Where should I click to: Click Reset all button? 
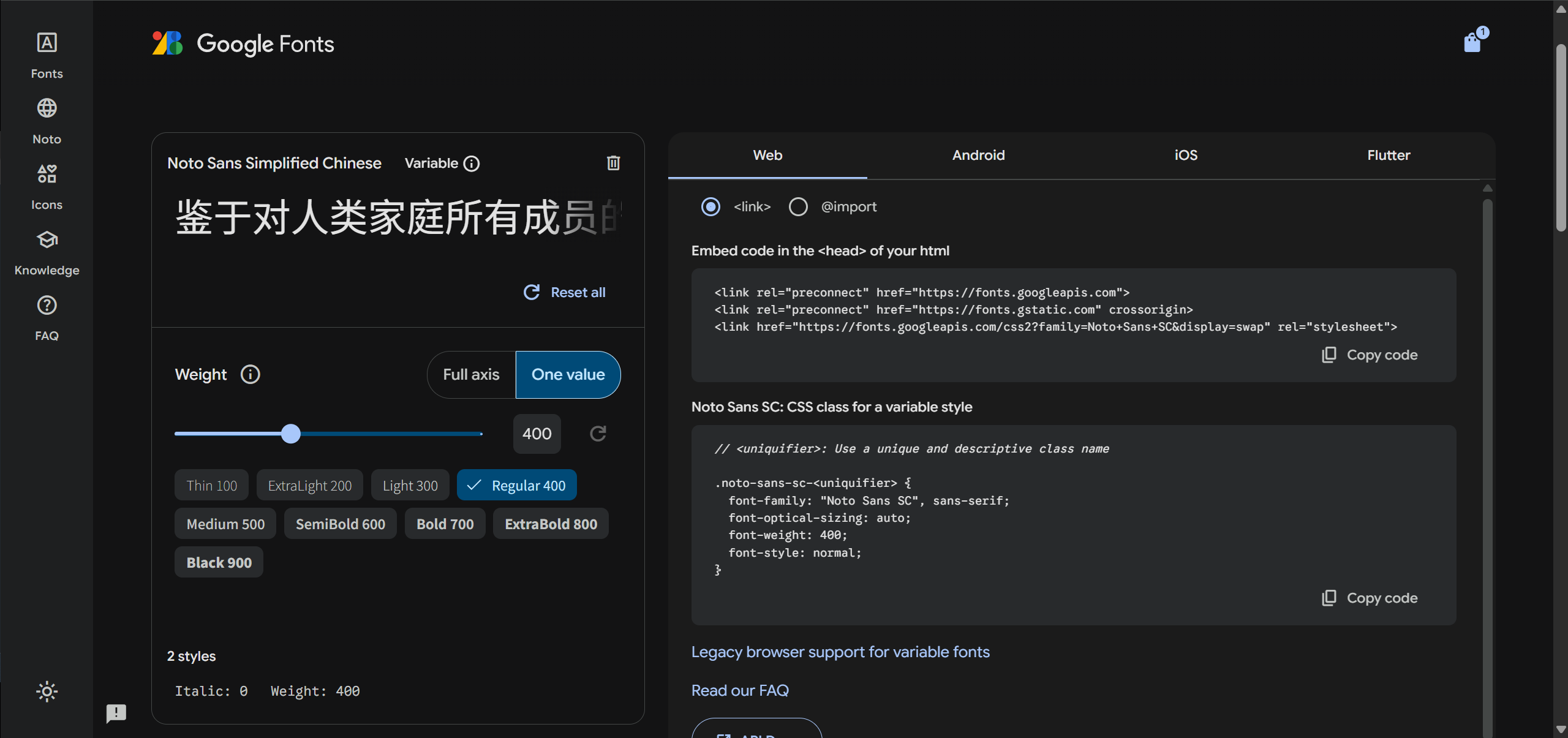(565, 292)
